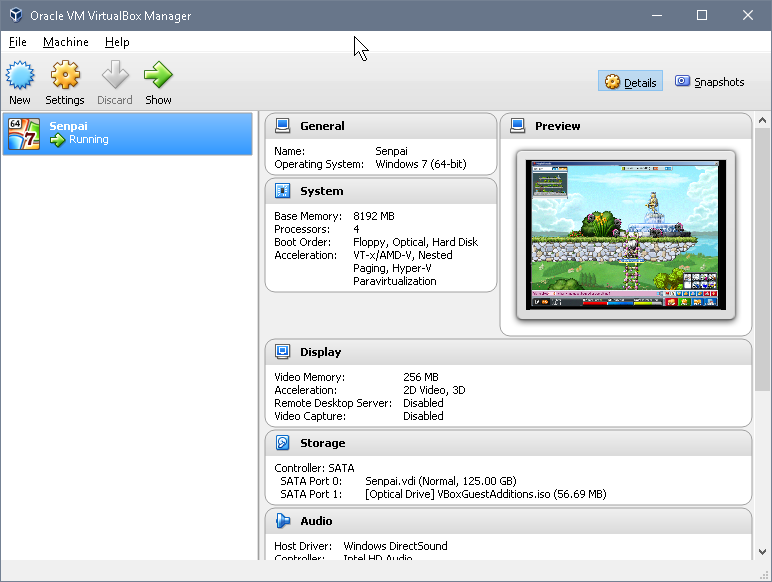772x582 pixels.
Task: Maximize the VirtualBox Manager window
Action: pyautogui.click(x=702, y=15)
